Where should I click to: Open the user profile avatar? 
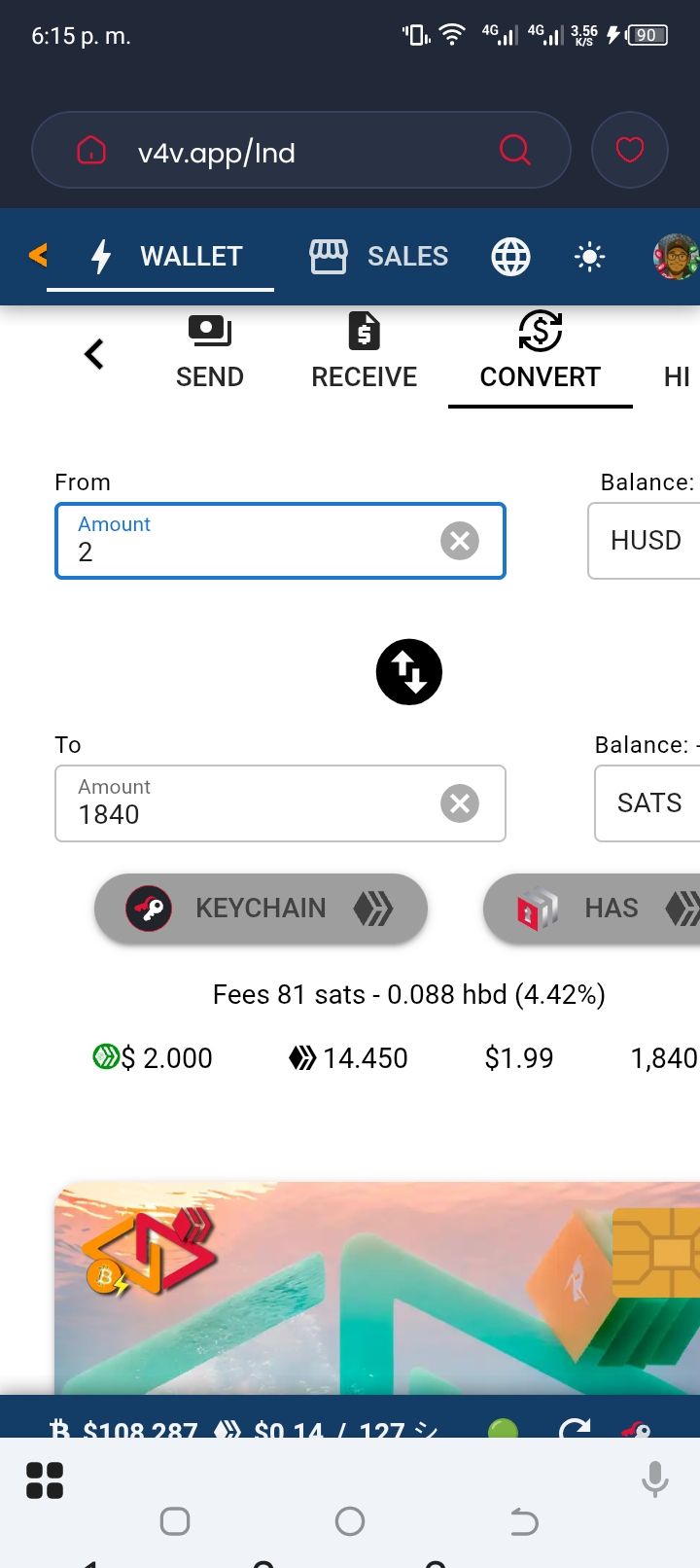676,257
